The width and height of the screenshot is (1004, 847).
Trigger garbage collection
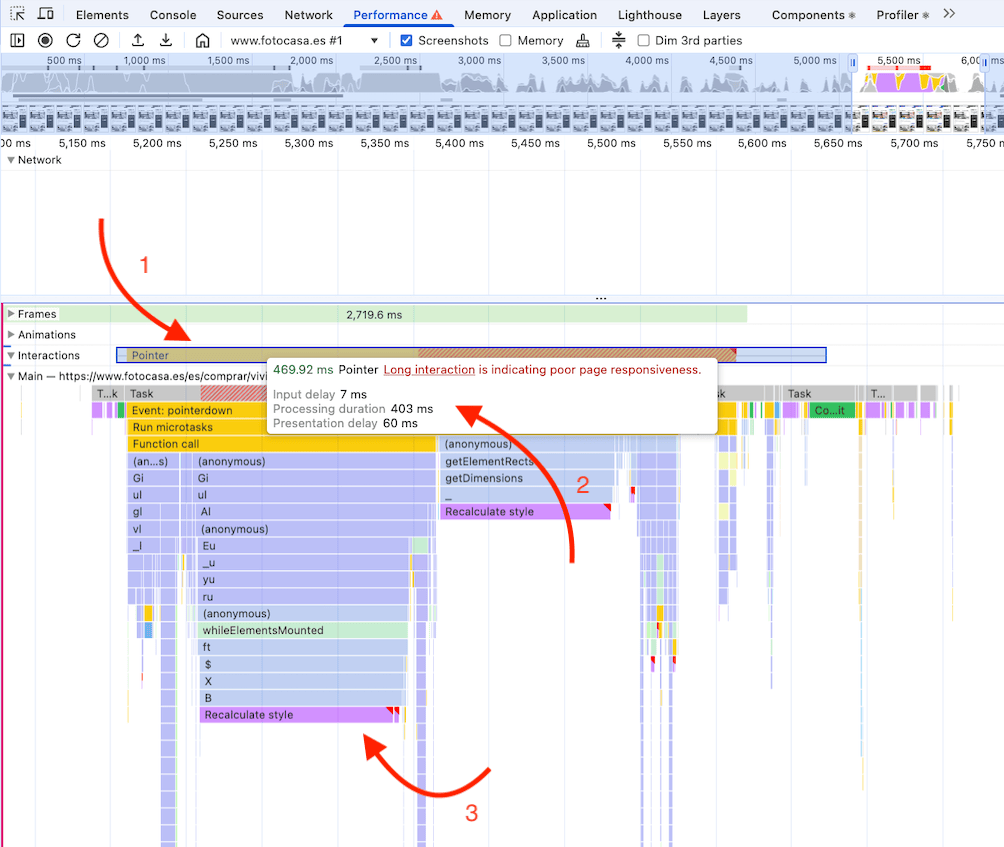583,40
